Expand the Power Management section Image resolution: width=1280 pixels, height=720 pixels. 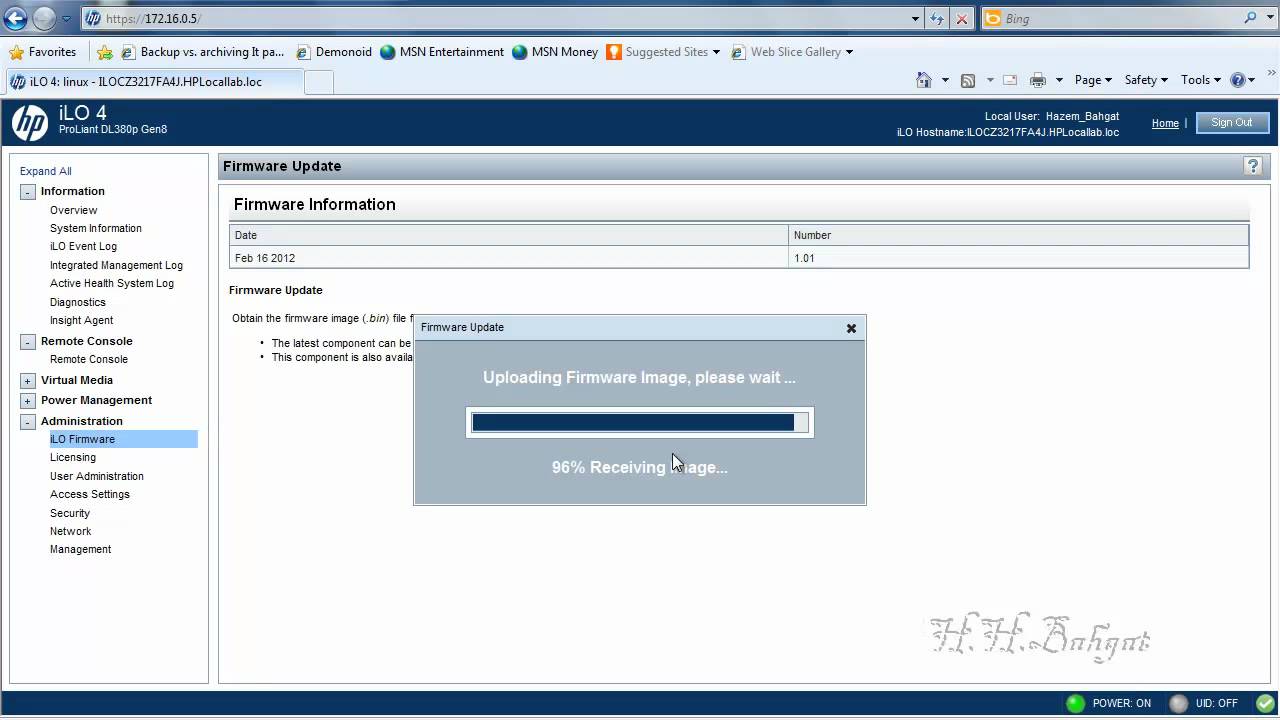(28, 401)
